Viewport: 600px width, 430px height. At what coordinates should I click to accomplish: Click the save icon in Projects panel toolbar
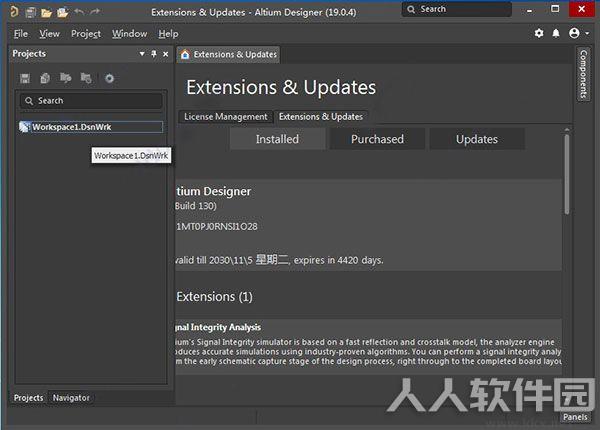tap(25, 78)
